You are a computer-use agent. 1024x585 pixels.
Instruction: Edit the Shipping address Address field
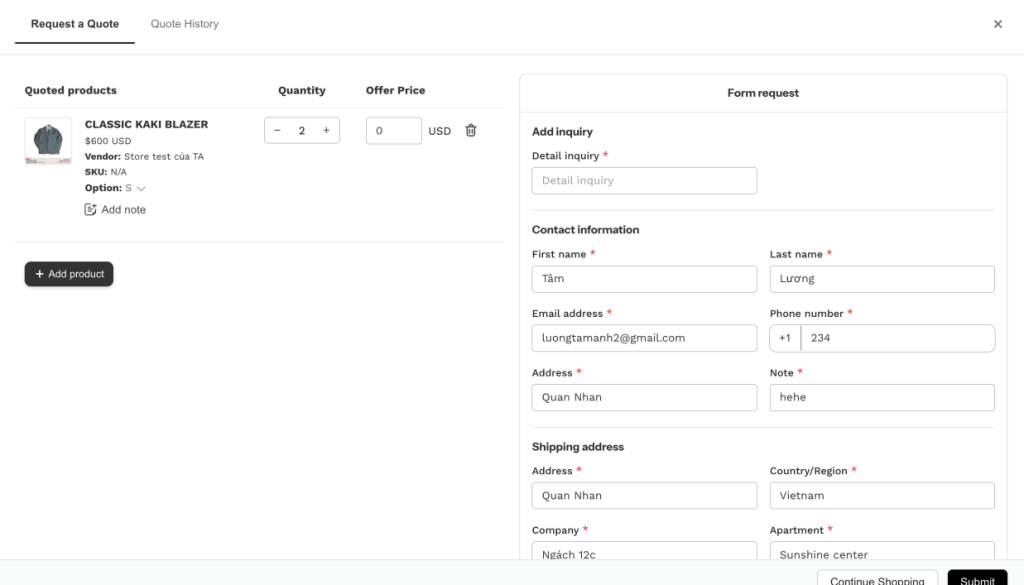[x=645, y=496]
